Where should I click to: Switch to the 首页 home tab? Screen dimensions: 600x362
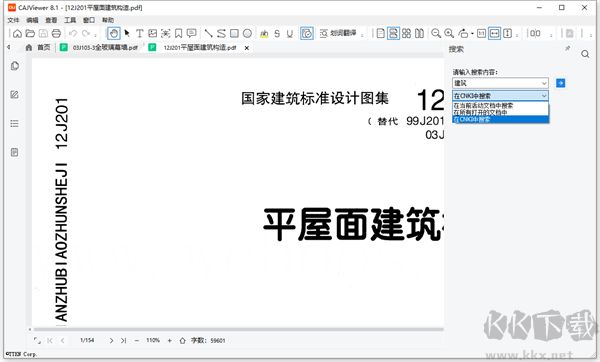pos(38,47)
